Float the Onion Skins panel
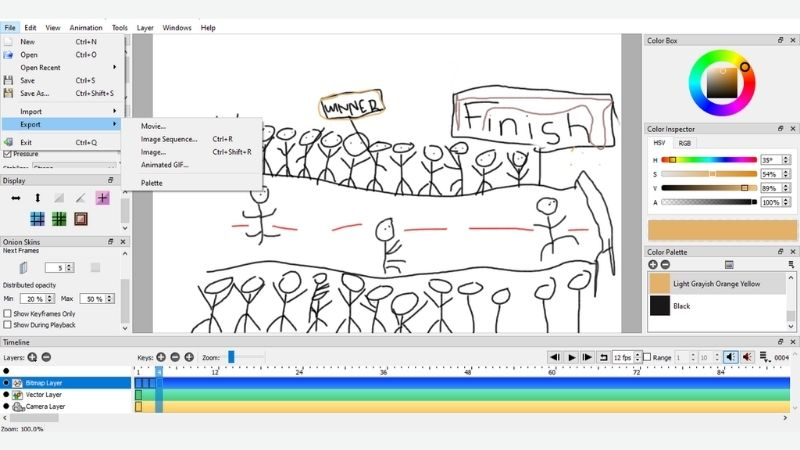This screenshot has width=800, height=450. [110, 241]
